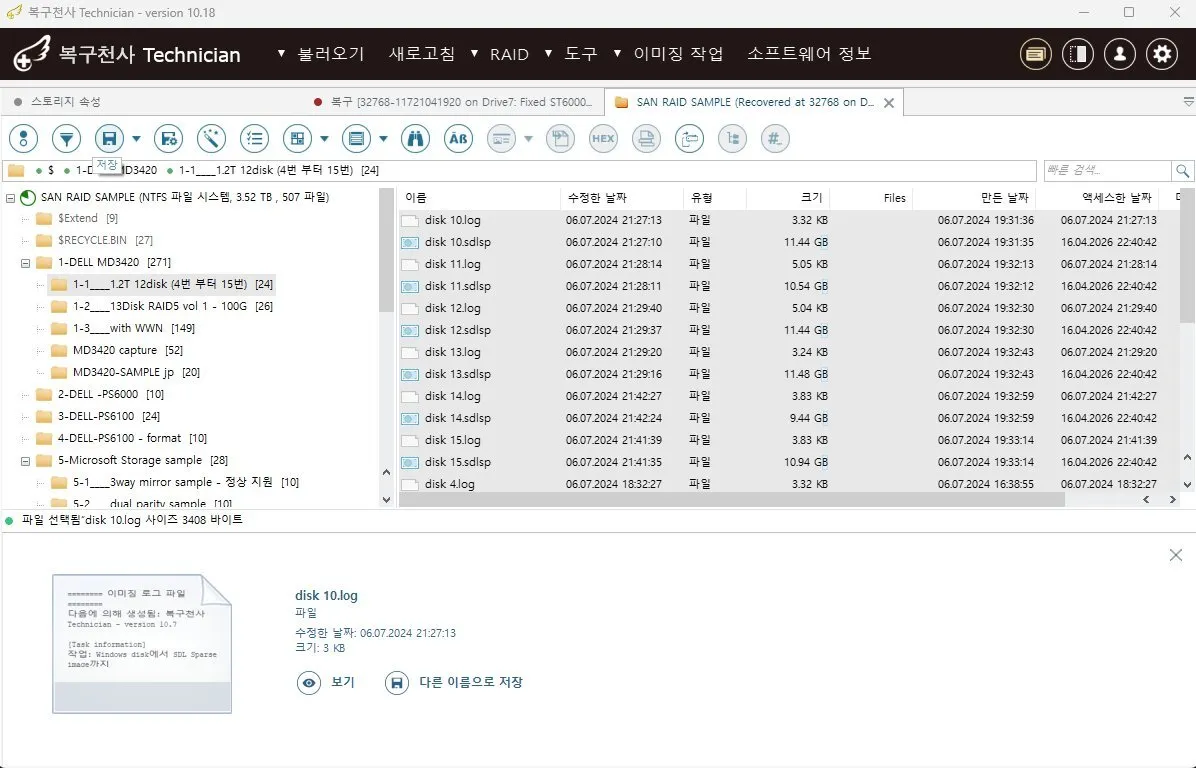Click the AB text encoding icon

(458, 139)
